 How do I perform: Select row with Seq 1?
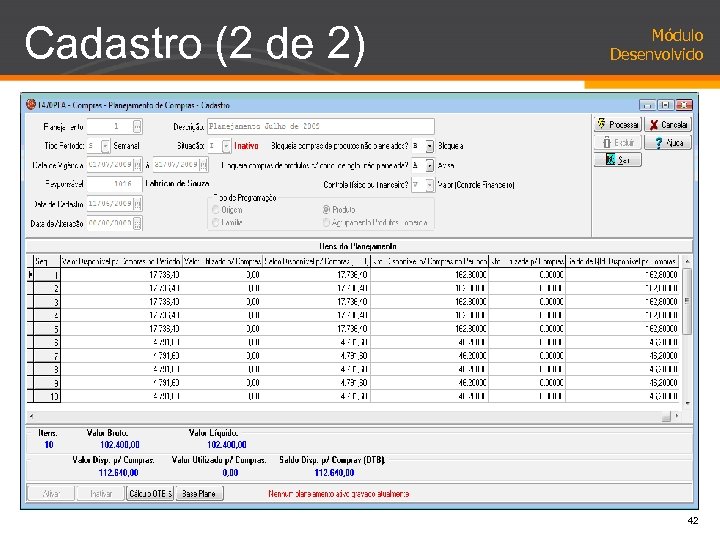coord(353,275)
